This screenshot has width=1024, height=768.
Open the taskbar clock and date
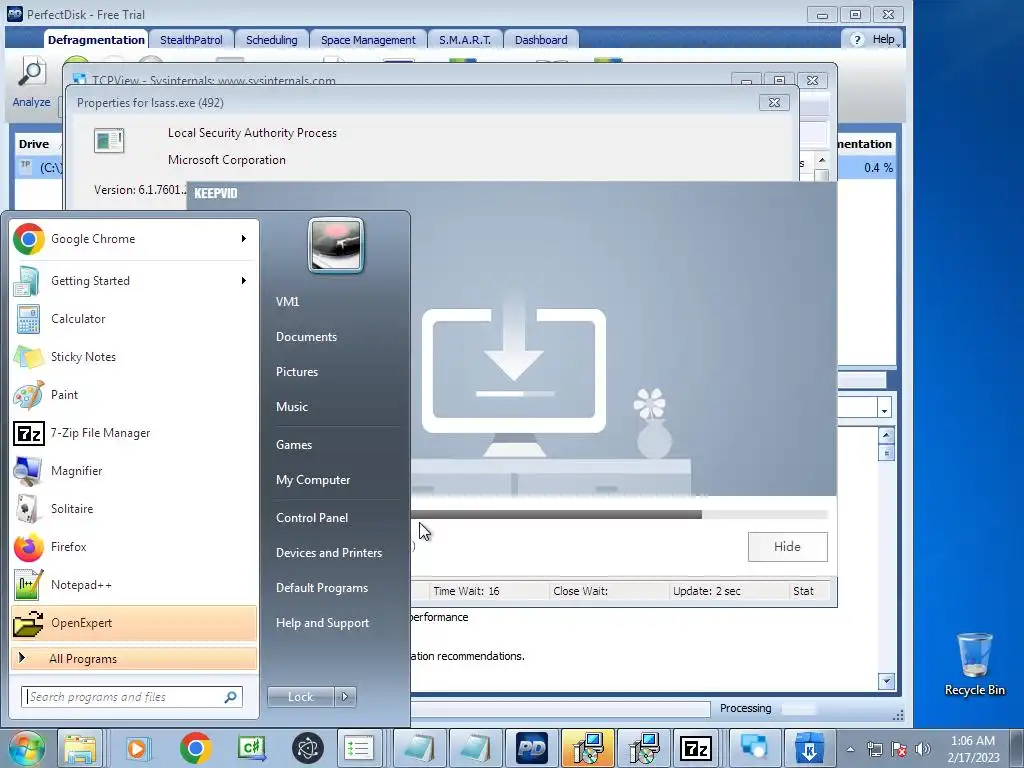[973, 749]
